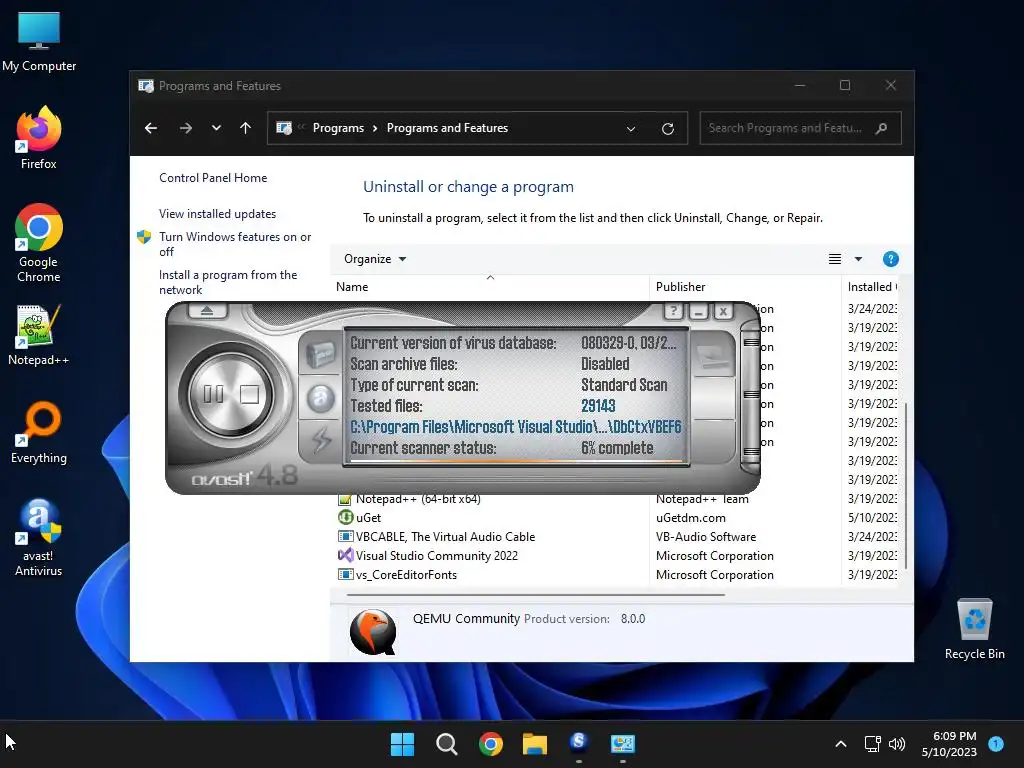Open avast! virus chest icon
The image size is (1024, 768).
click(x=320, y=355)
